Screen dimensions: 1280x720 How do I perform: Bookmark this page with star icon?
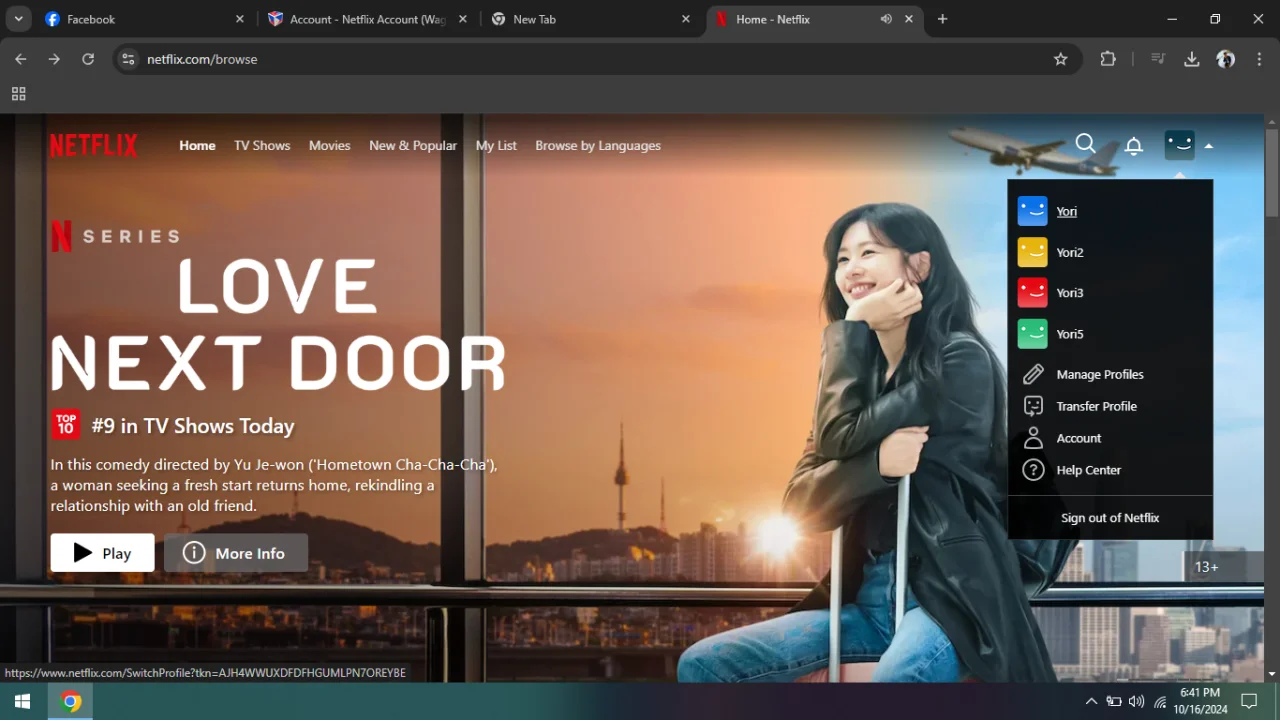1061,59
